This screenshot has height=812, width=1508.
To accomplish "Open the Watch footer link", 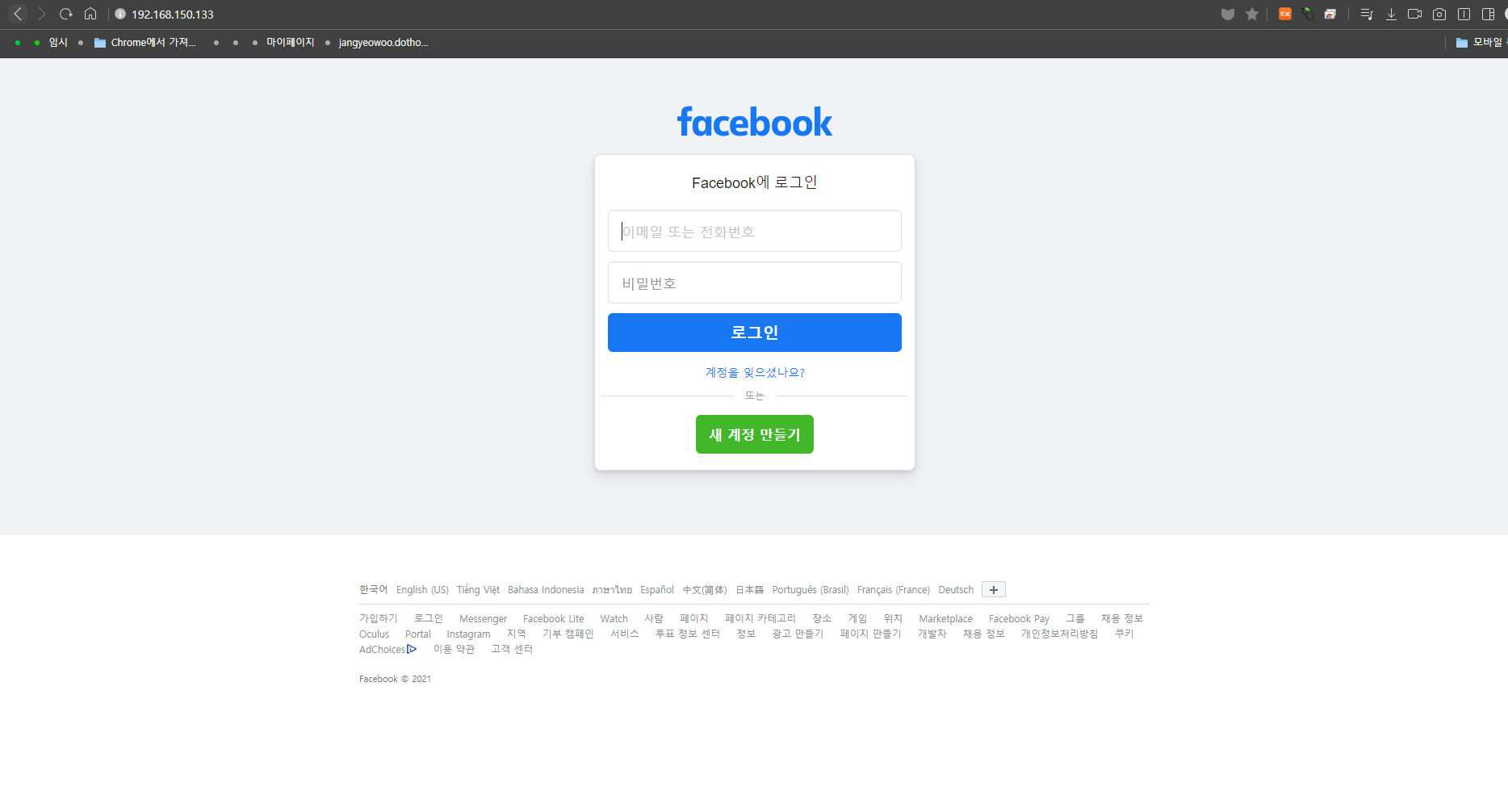I will point(614,618).
